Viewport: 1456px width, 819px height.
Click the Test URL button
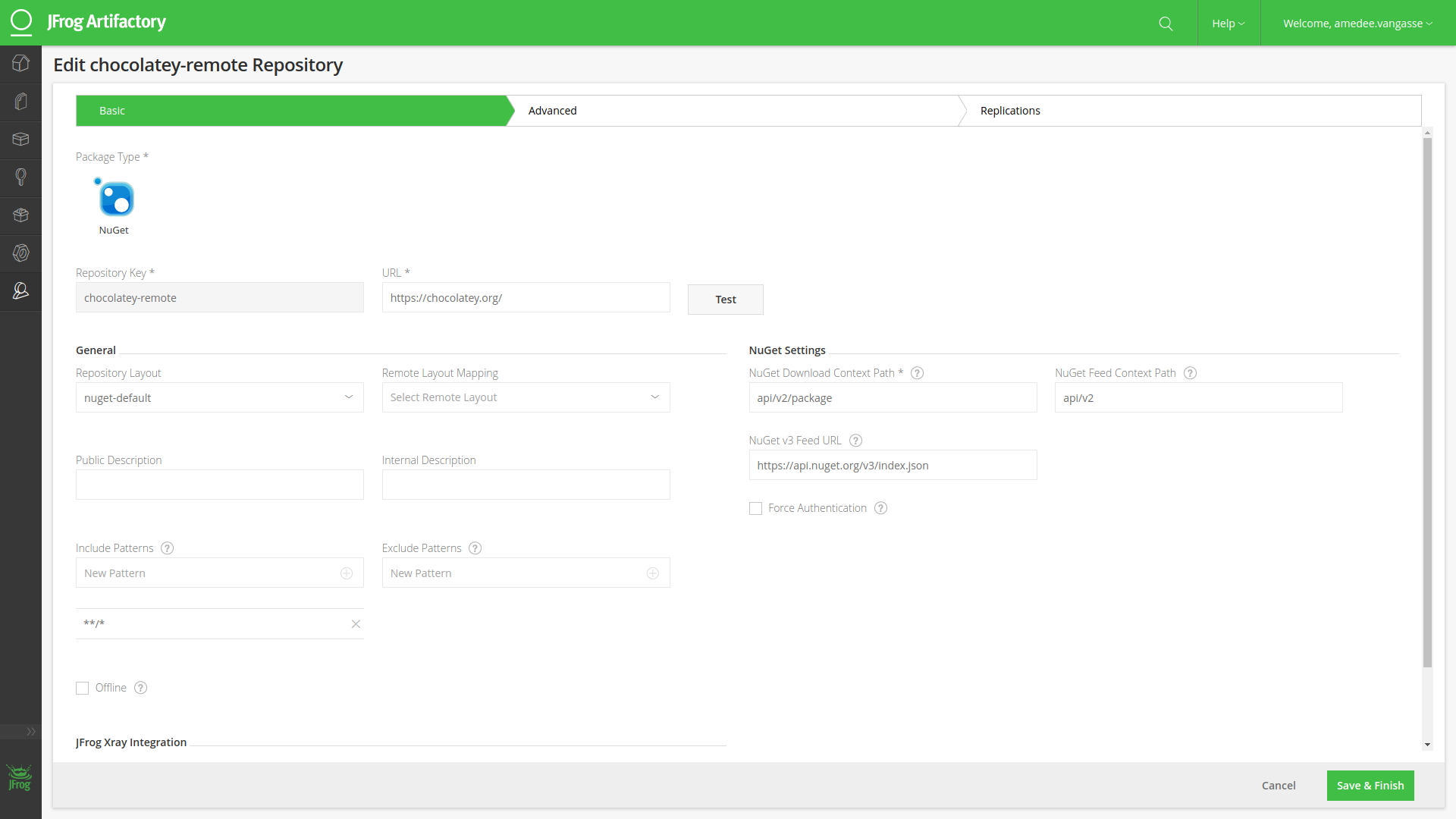click(x=726, y=300)
